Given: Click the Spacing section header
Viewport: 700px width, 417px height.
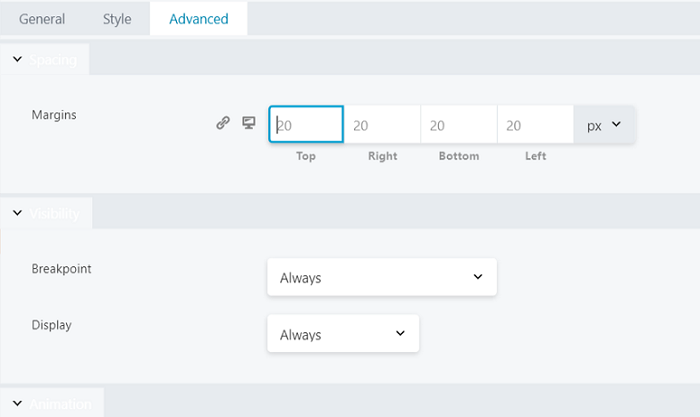Looking at the screenshot, I should 45,59.
